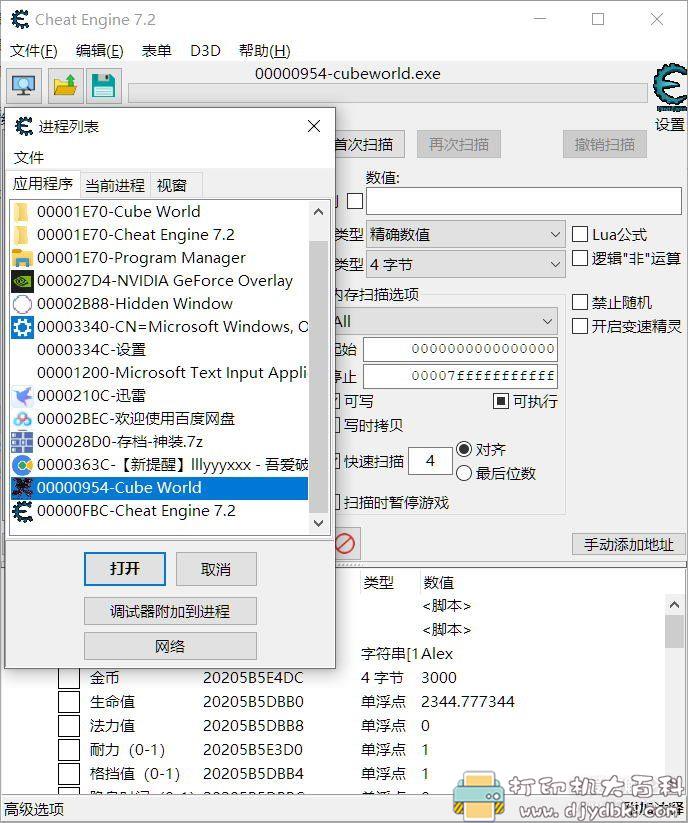Click the Hidden Window circle icon

(x=22, y=304)
